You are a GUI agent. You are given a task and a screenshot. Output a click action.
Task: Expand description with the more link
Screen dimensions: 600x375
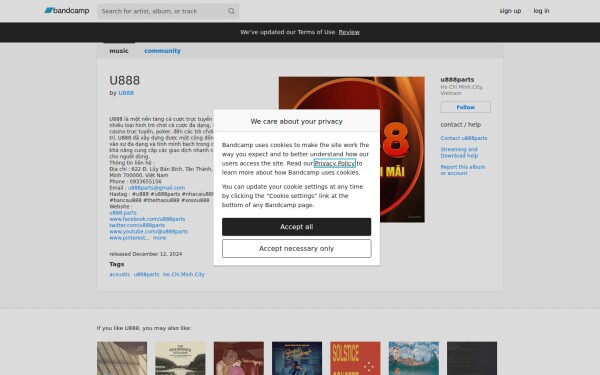(x=160, y=238)
